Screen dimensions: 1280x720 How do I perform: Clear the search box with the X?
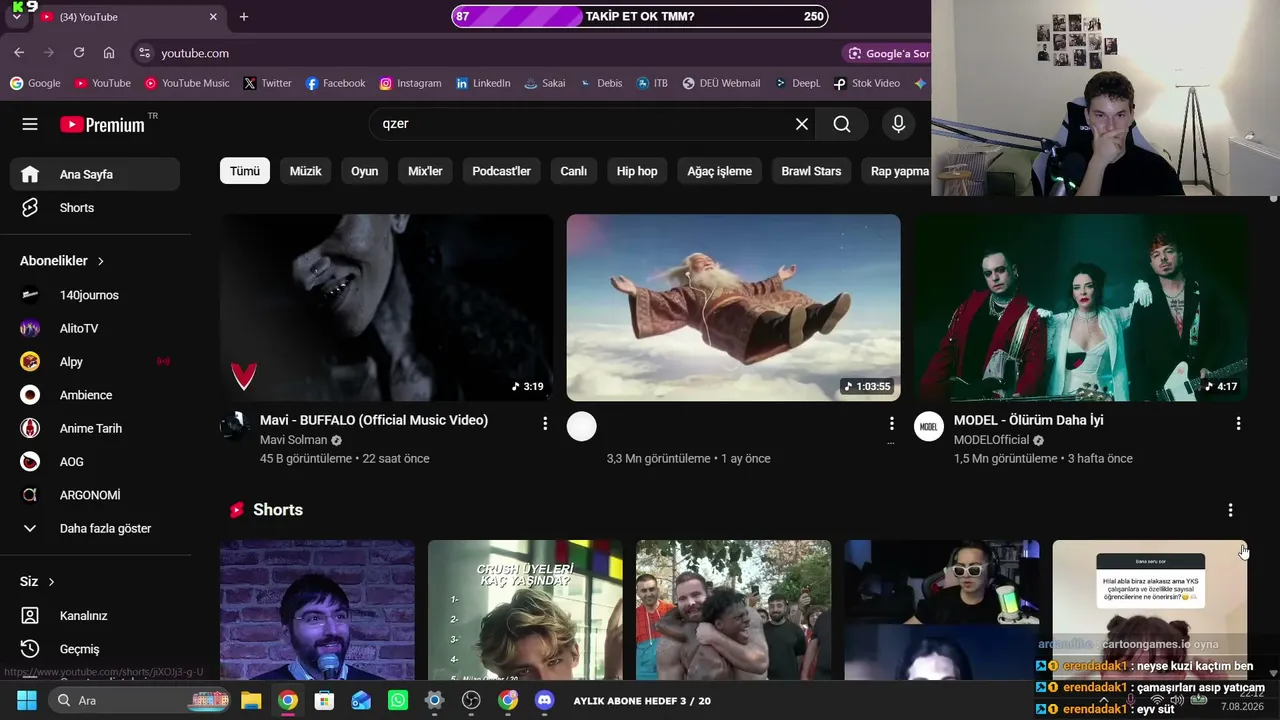coord(802,124)
